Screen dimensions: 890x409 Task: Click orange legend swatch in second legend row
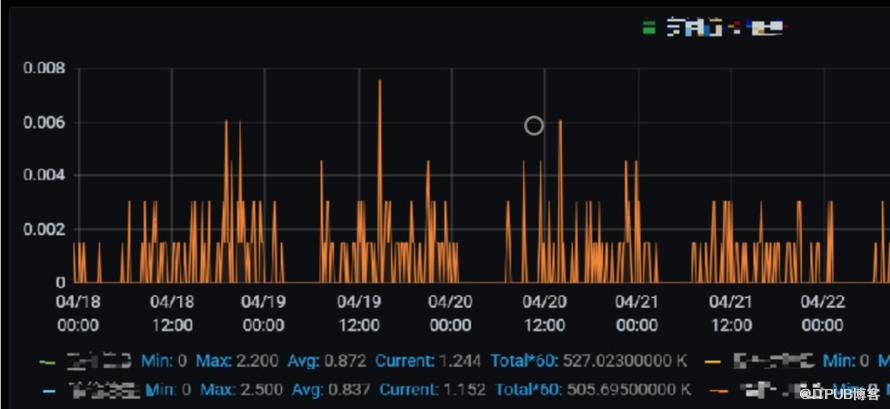pyautogui.click(x=718, y=389)
